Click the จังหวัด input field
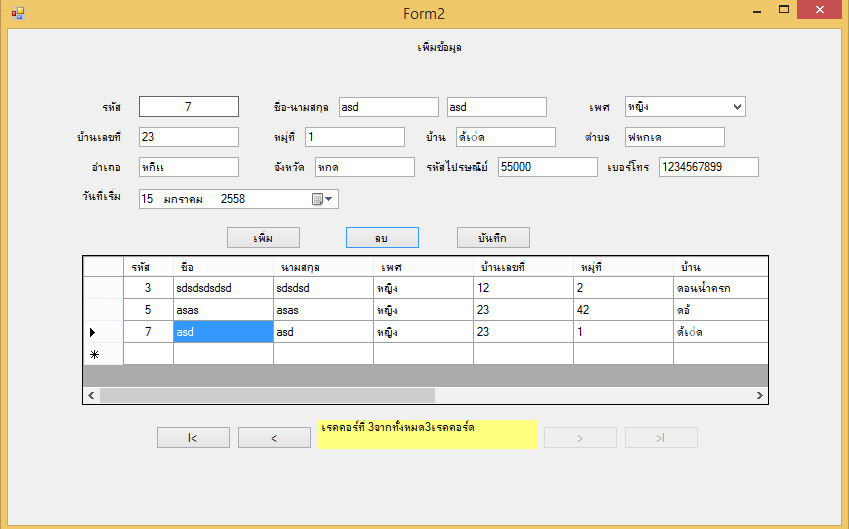Viewport: 849px width, 529px height. tap(365, 167)
